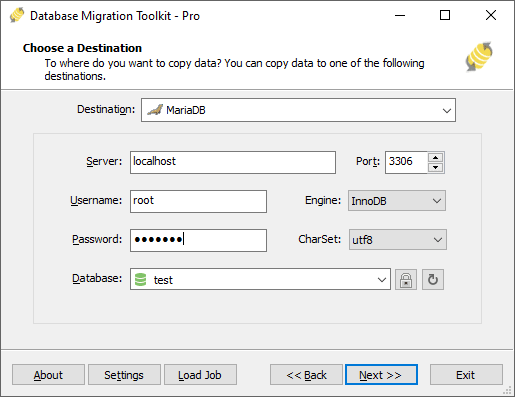Go to previous step with Back
515x397 pixels.
(x=306, y=375)
